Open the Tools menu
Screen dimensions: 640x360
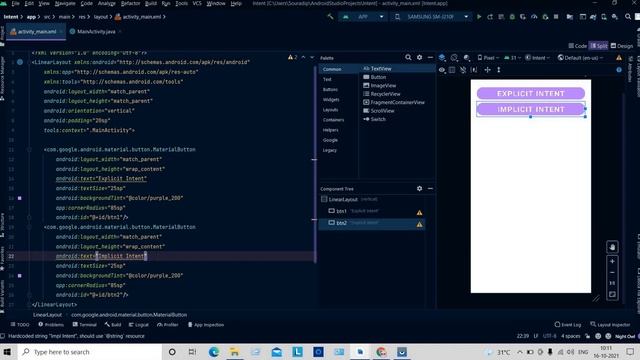pyautogui.click(x=181, y=3)
